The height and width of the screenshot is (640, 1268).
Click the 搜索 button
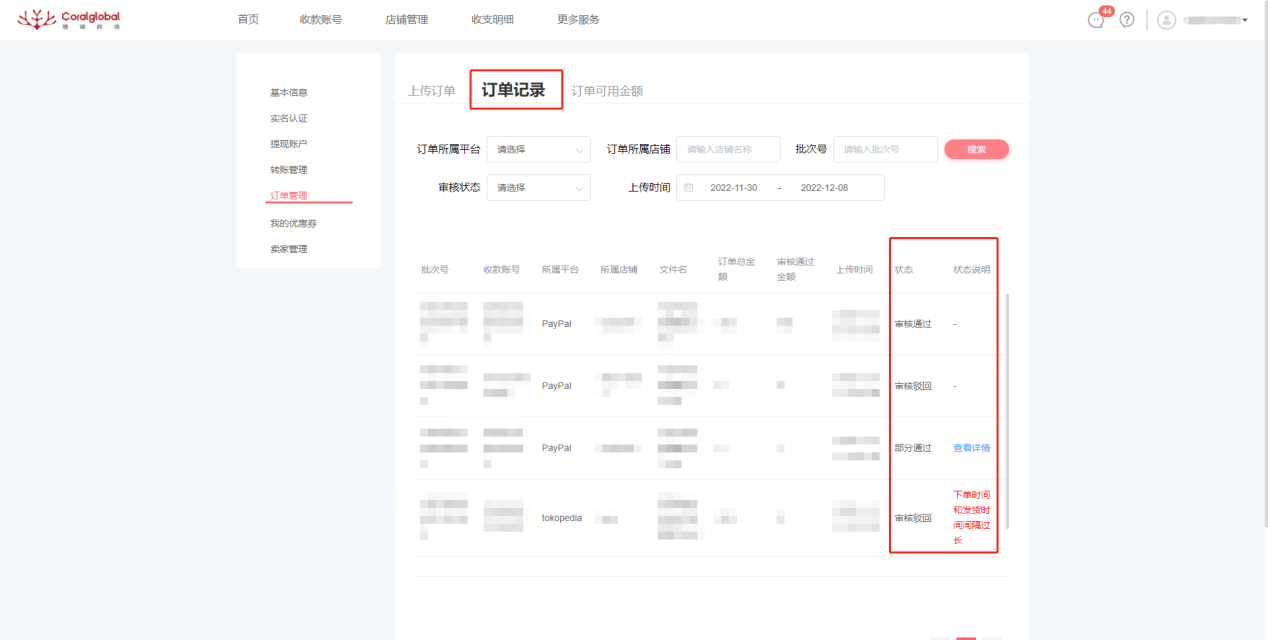976,148
